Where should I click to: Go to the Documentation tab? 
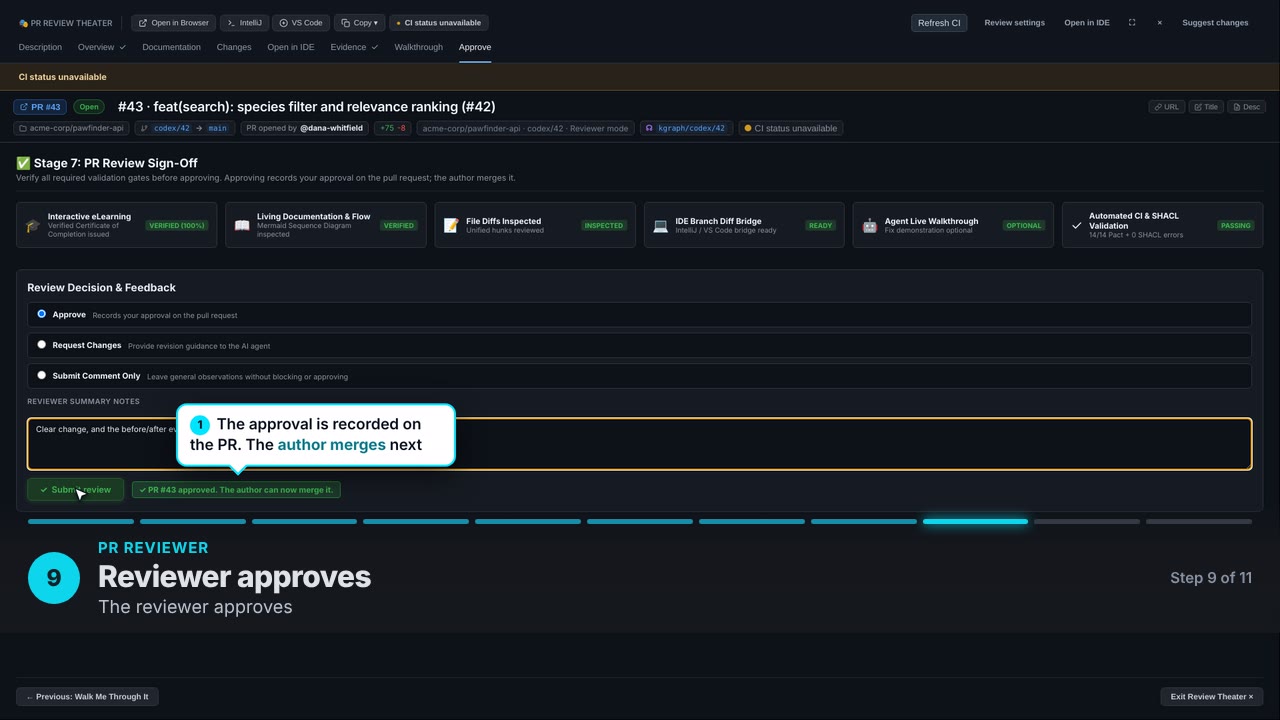(x=171, y=47)
